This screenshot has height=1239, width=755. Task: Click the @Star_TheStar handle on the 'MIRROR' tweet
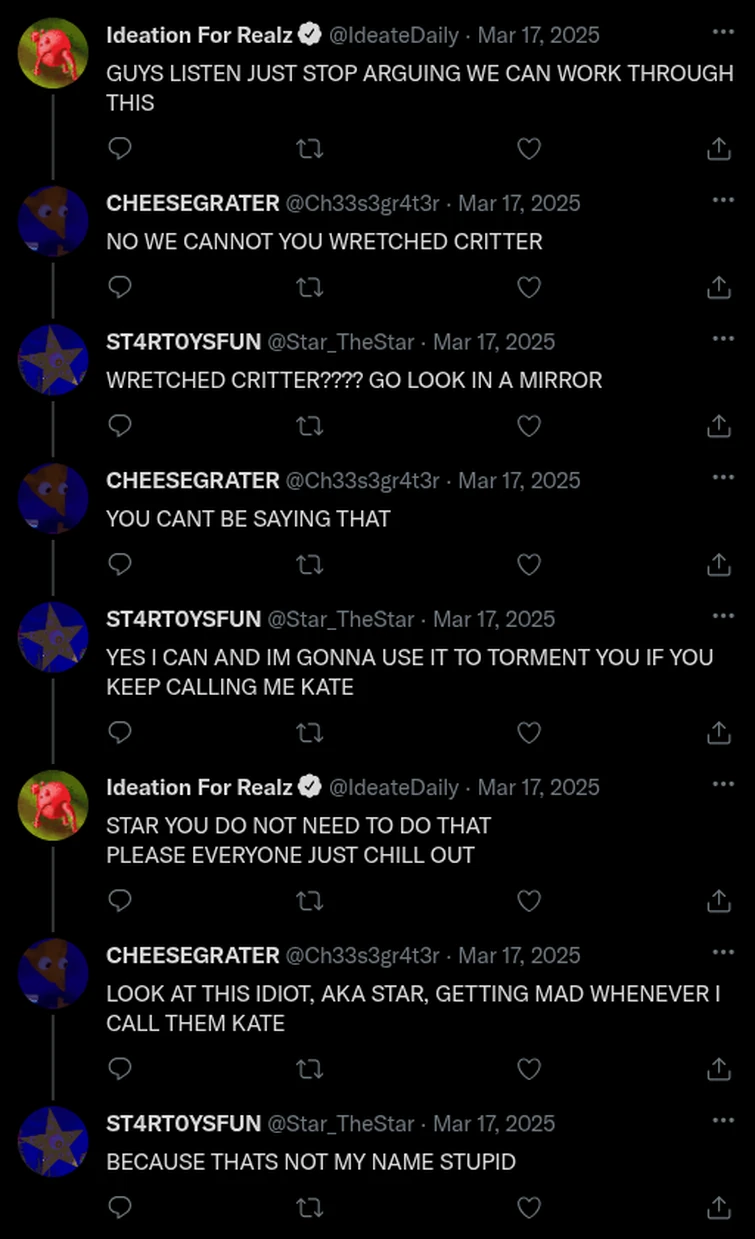[340, 342]
